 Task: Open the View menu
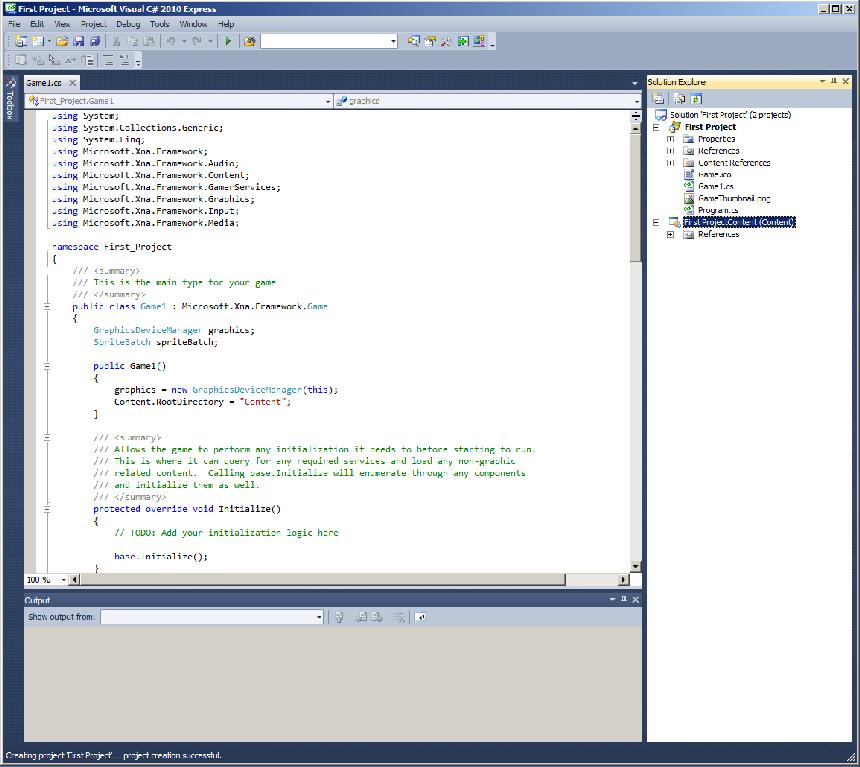pos(63,24)
